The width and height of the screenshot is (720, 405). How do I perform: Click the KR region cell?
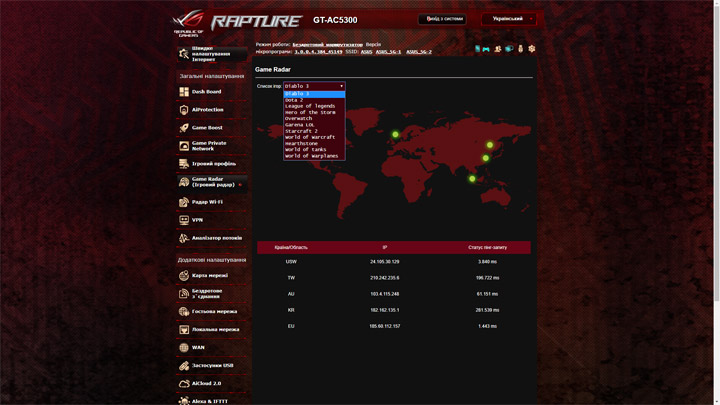[x=291, y=310]
